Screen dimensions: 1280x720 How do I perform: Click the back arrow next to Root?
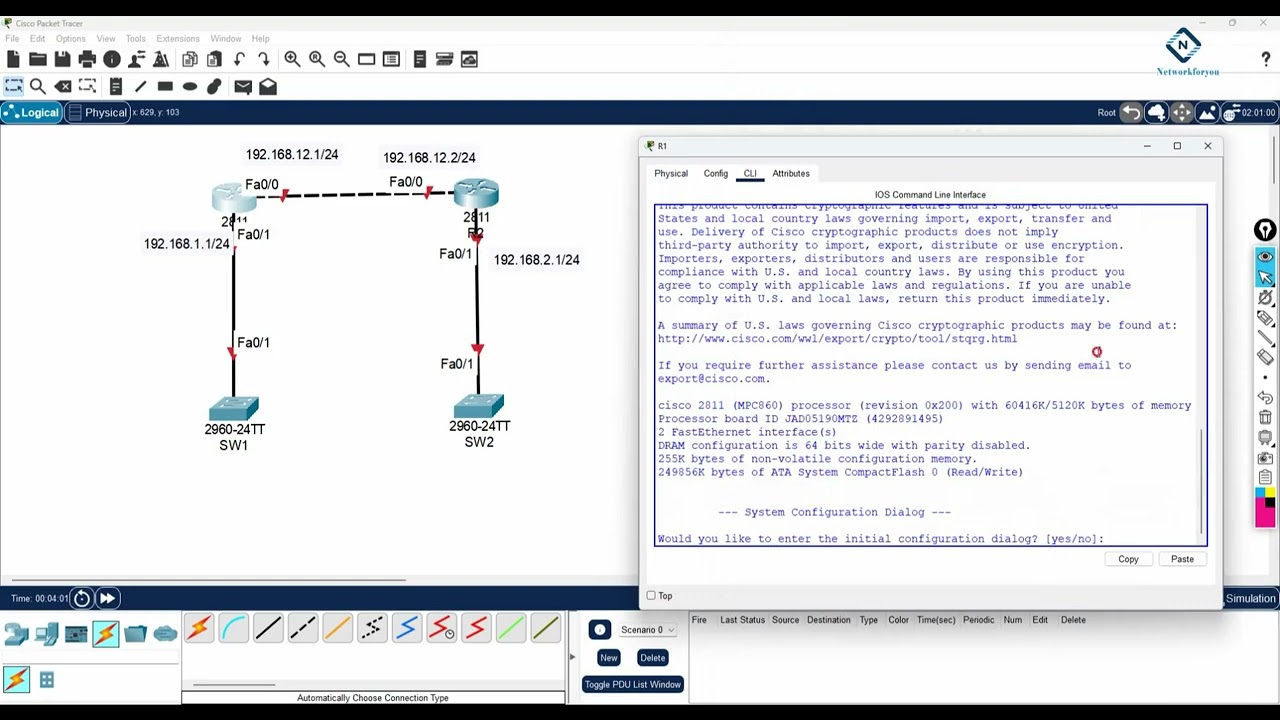pyautogui.click(x=1131, y=113)
